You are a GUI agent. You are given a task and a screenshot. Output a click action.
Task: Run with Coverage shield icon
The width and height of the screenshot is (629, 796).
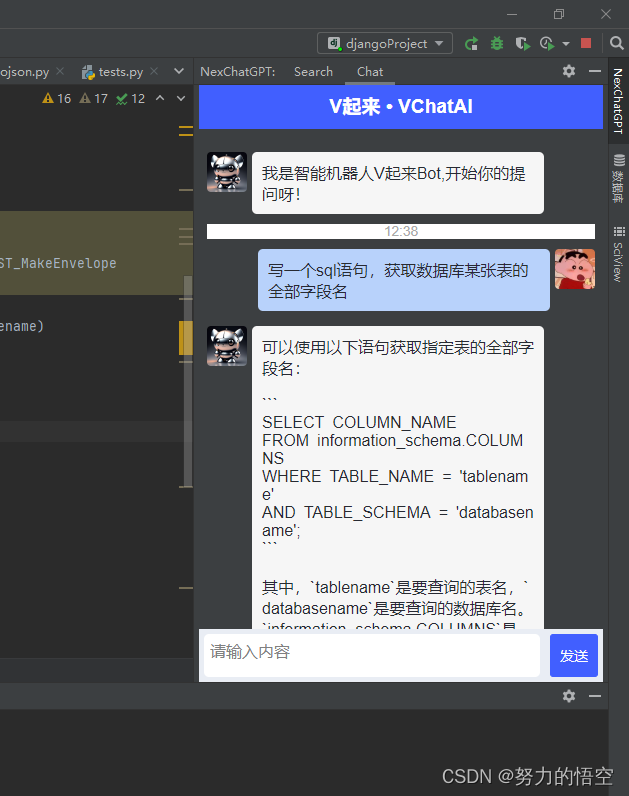(522, 44)
